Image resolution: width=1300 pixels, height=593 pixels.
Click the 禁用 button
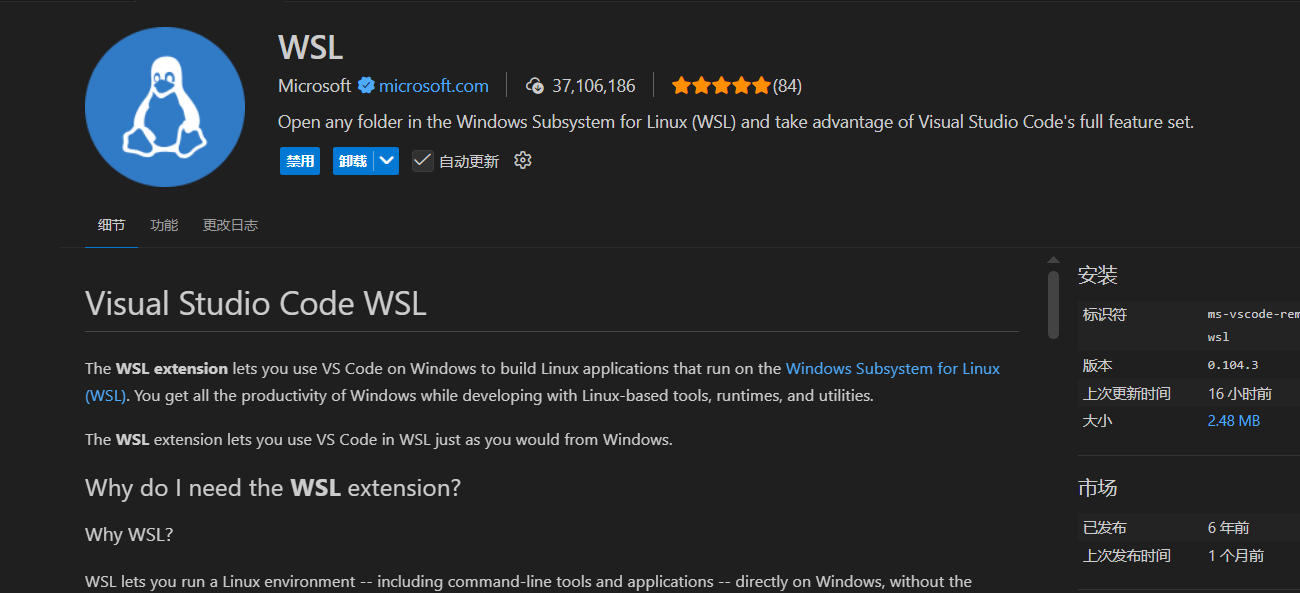[x=300, y=161]
